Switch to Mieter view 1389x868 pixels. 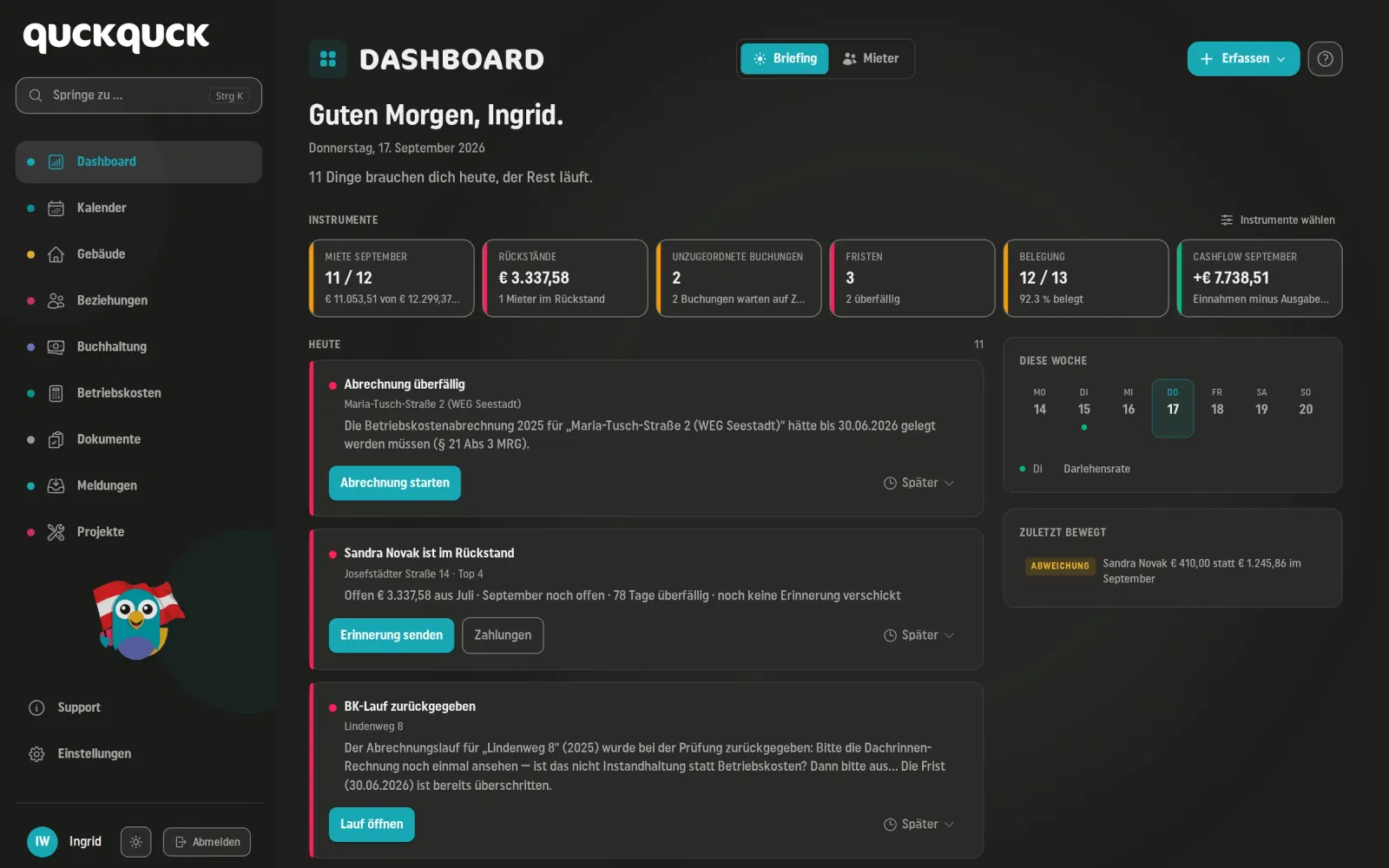[871, 59]
